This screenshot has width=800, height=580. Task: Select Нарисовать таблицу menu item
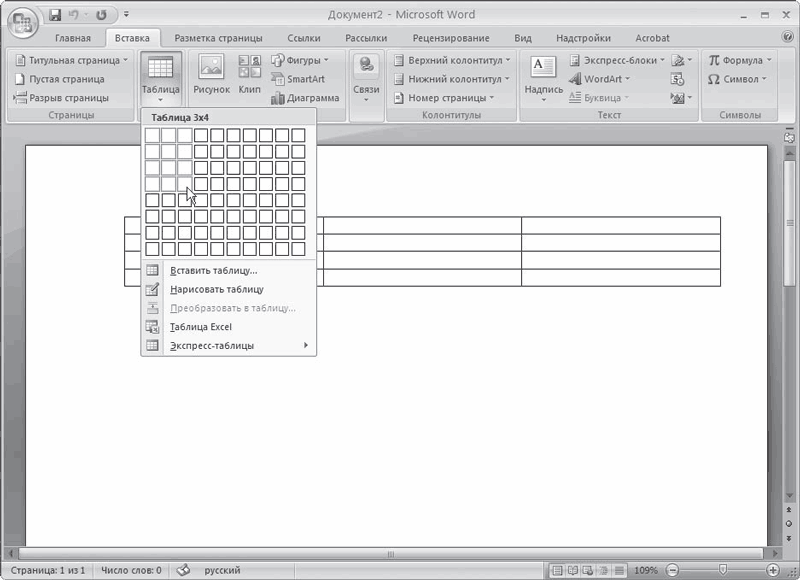click(229, 289)
